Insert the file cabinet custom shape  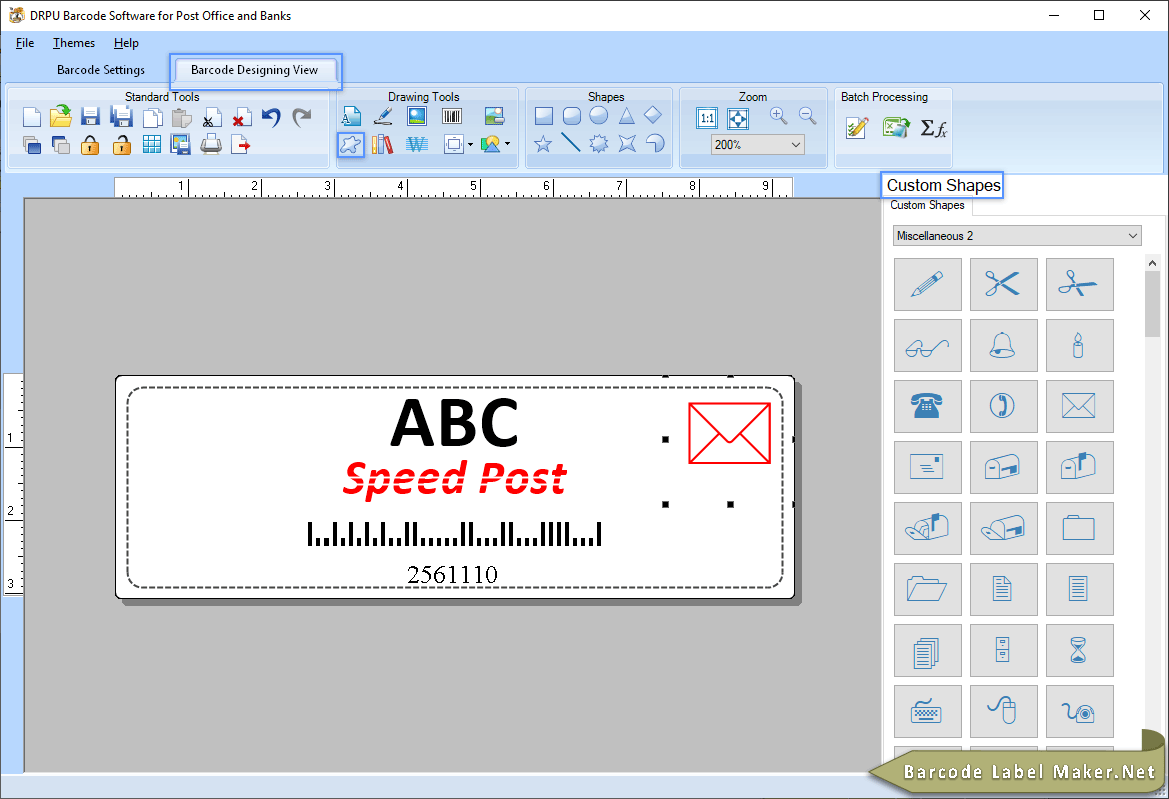tap(1003, 651)
